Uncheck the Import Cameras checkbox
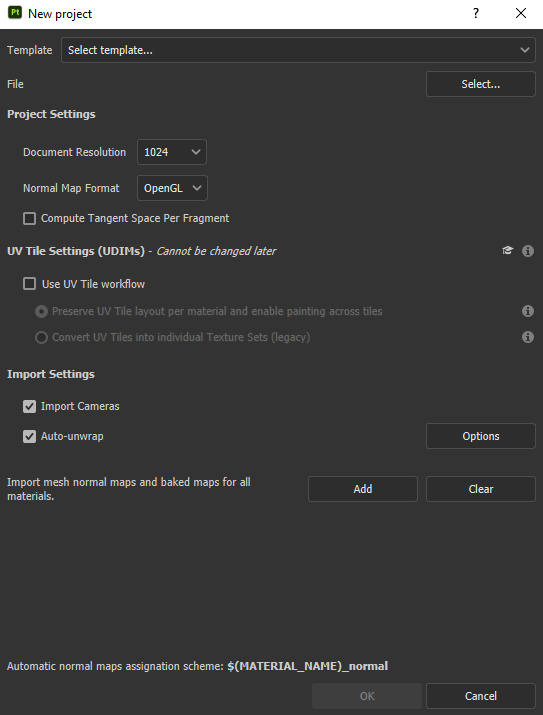This screenshot has width=543, height=715. point(30,406)
